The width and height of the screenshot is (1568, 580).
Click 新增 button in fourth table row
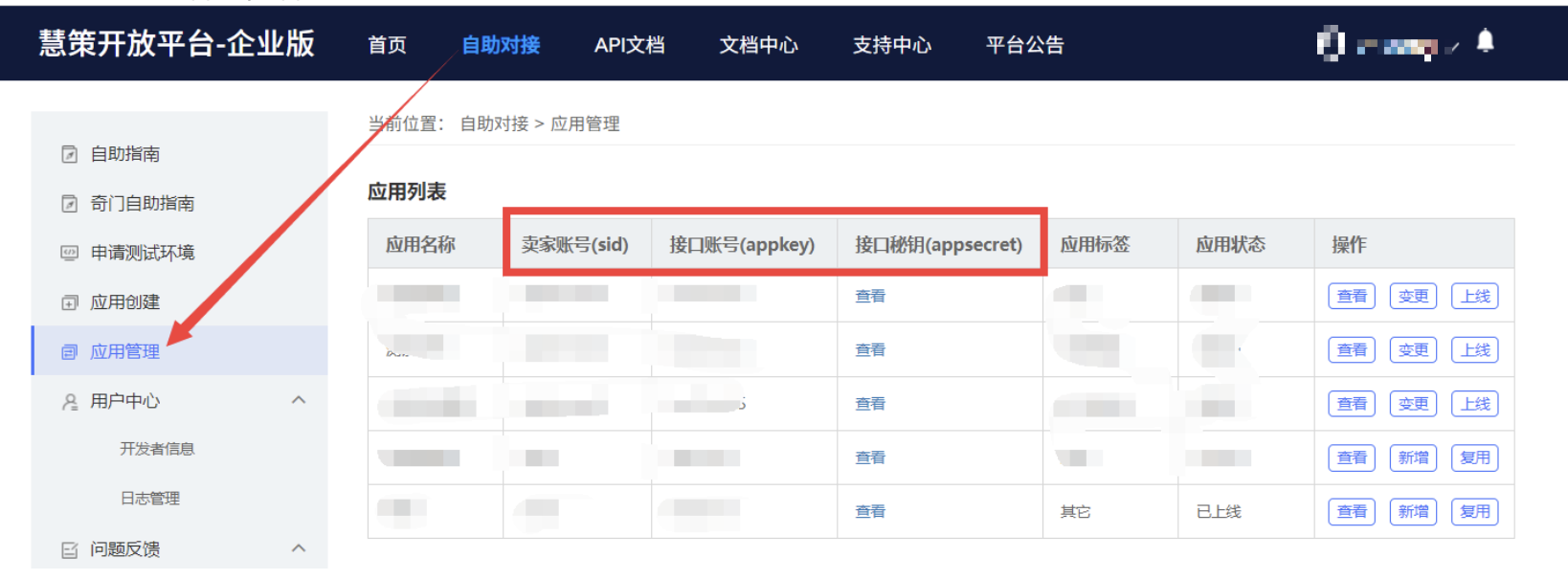click(1413, 457)
